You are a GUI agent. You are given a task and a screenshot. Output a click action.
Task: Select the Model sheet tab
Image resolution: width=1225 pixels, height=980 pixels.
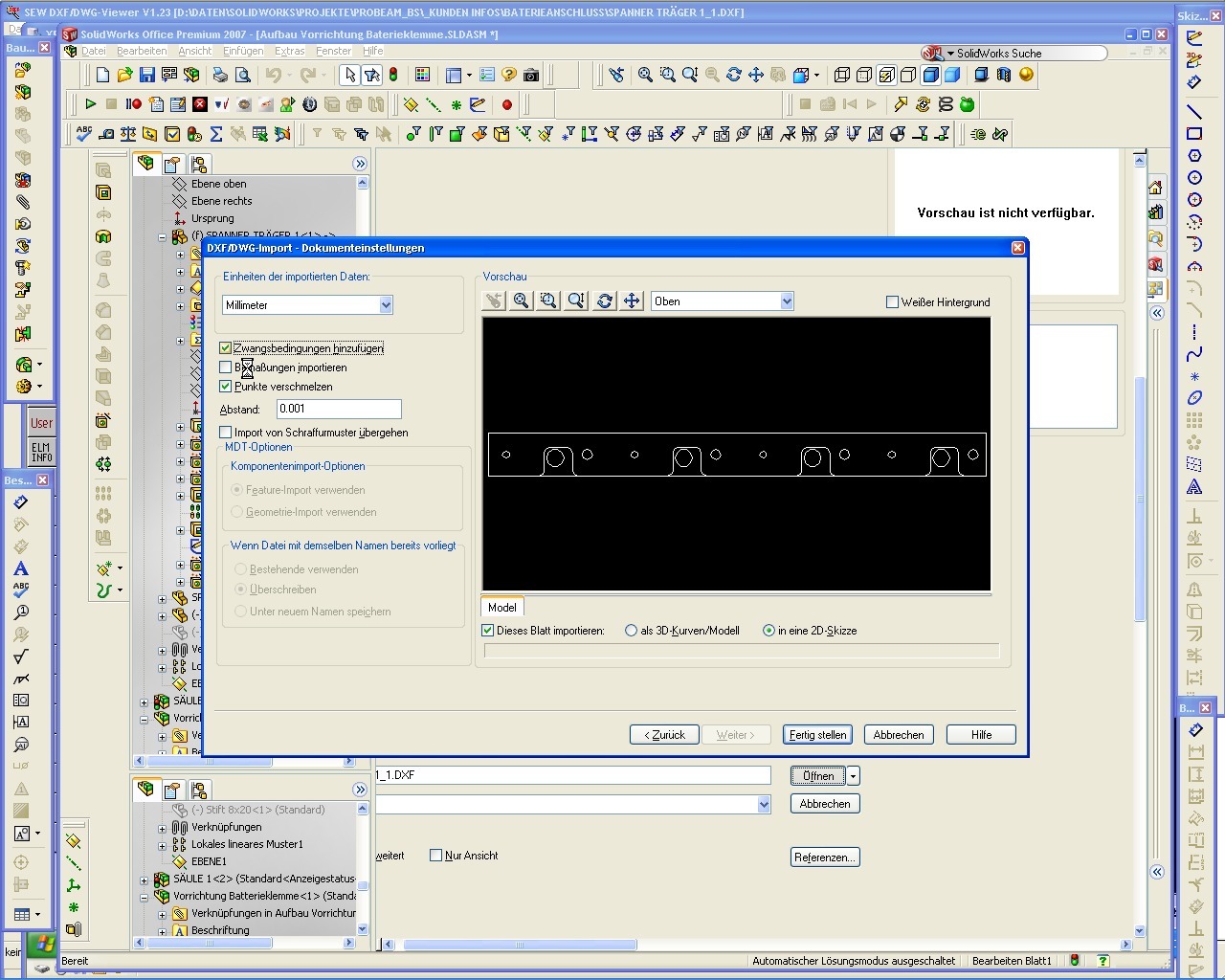[501, 608]
